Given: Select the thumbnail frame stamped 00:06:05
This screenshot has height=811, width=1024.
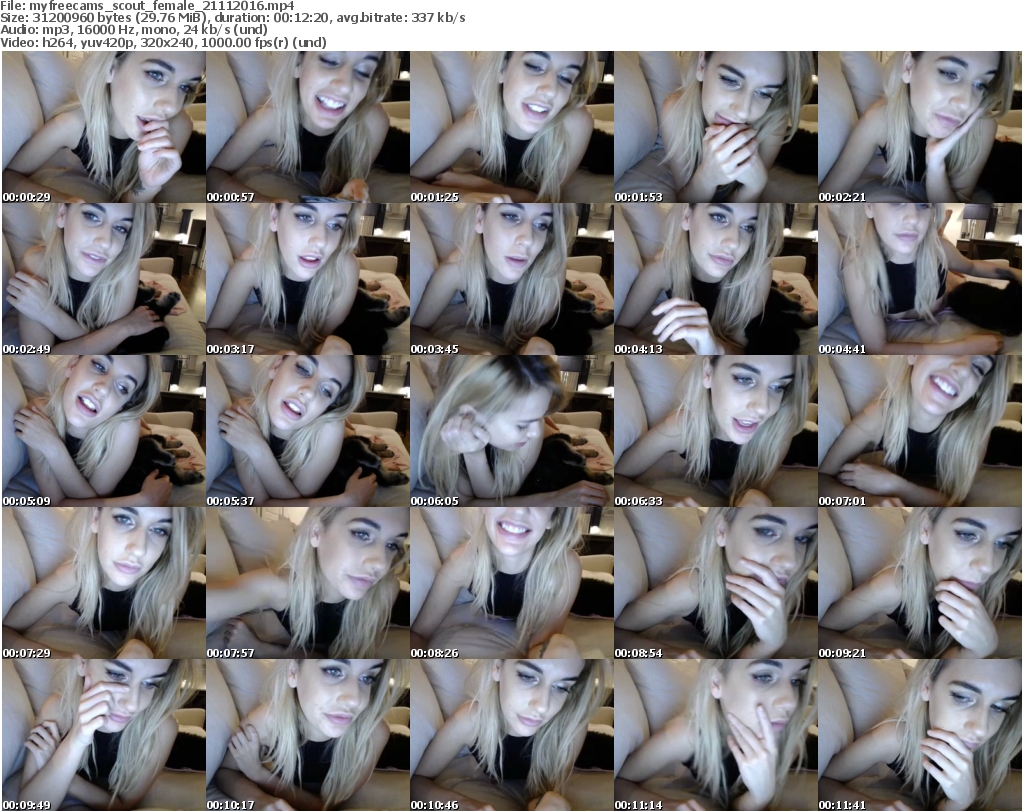Looking at the screenshot, I should 512,432.
